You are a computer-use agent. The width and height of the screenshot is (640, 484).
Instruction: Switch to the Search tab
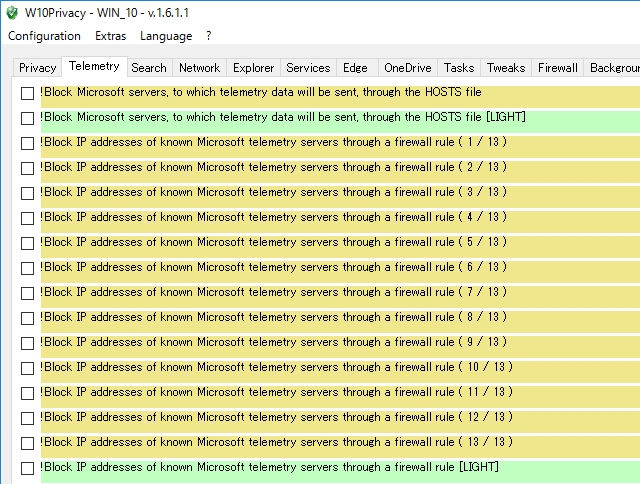[149, 68]
